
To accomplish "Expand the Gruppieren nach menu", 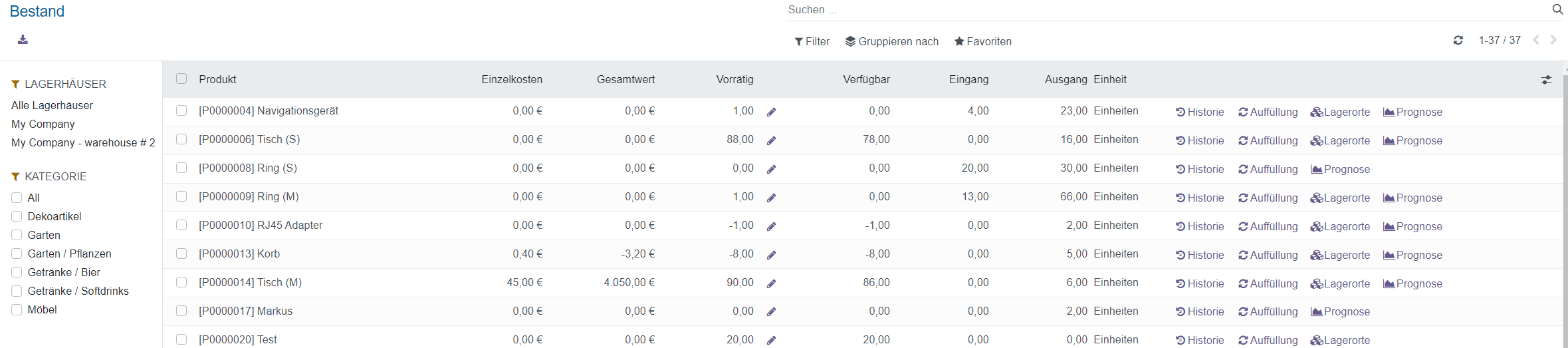I will click(891, 41).
